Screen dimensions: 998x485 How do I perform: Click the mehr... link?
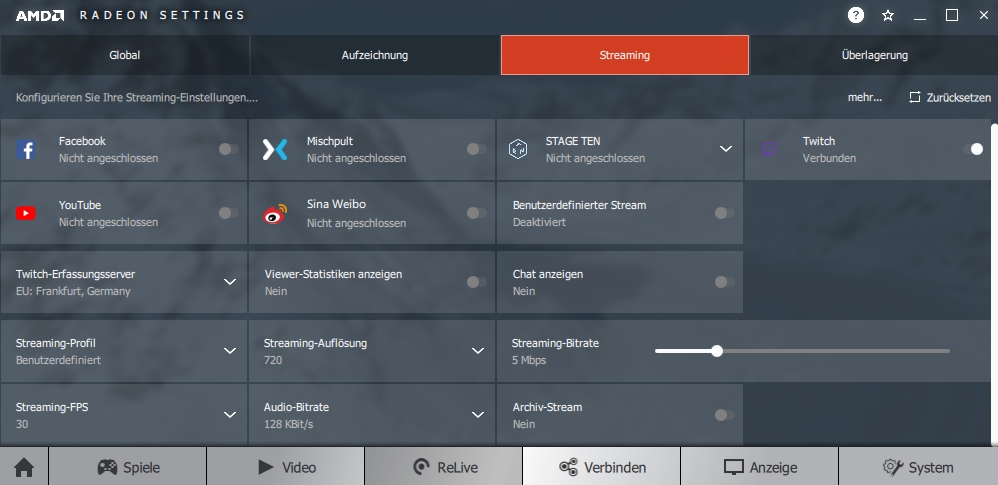(865, 97)
